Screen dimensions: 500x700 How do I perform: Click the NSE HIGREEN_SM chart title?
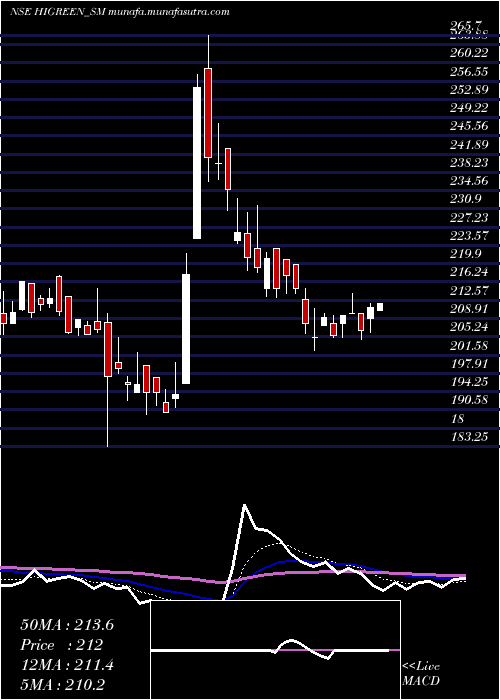[x=120, y=12]
